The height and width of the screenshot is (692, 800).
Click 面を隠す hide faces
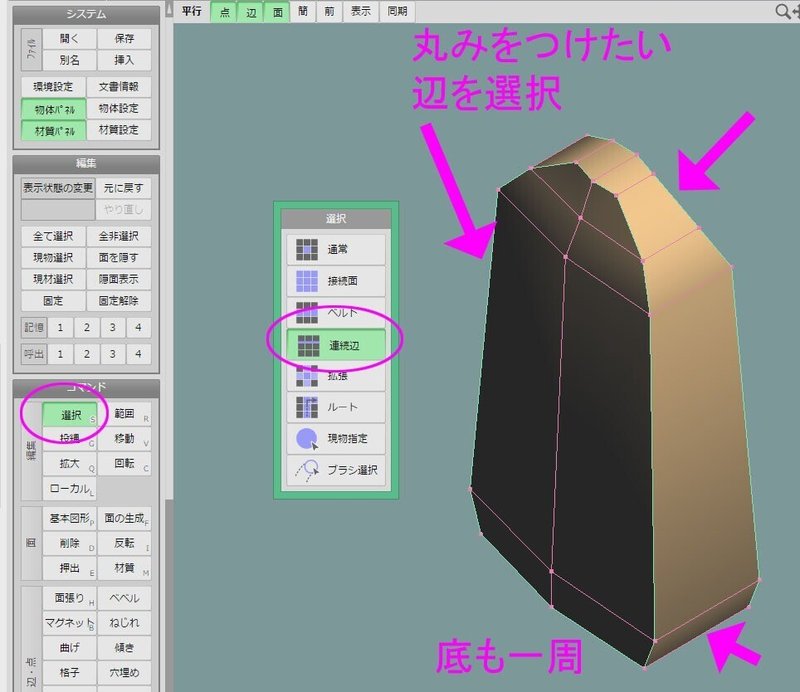point(119,258)
